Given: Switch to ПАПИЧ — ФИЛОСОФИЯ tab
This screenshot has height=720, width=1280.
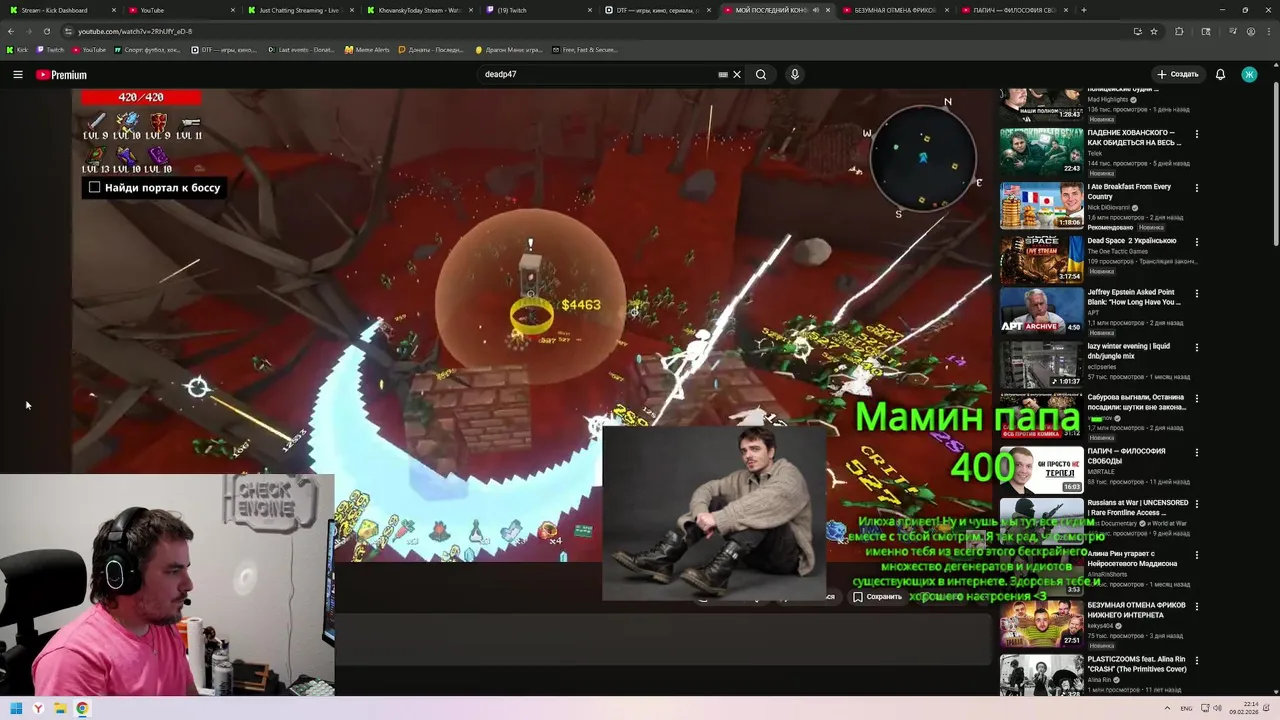Looking at the screenshot, I should point(1013,10).
